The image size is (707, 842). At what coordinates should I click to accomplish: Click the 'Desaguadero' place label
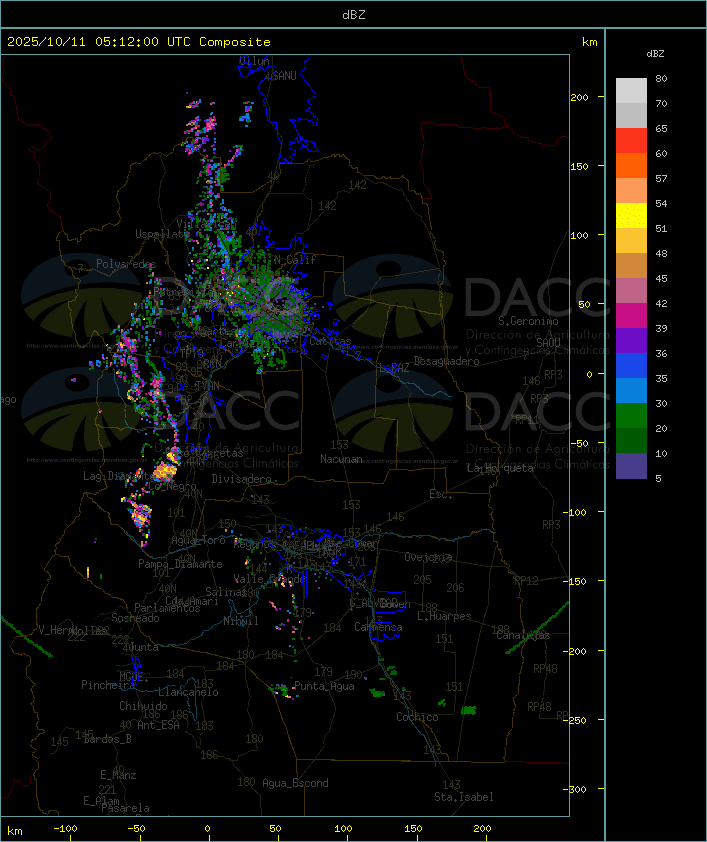[446, 361]
